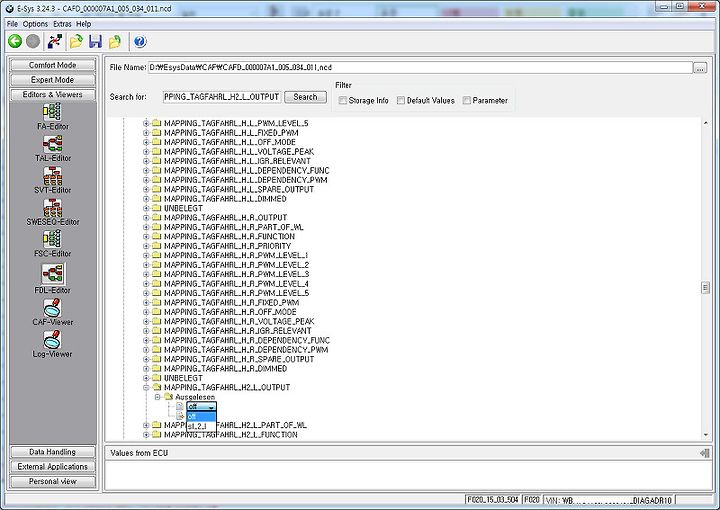Click folder icon of Ausgelesen node

click(x=168, y=397)
